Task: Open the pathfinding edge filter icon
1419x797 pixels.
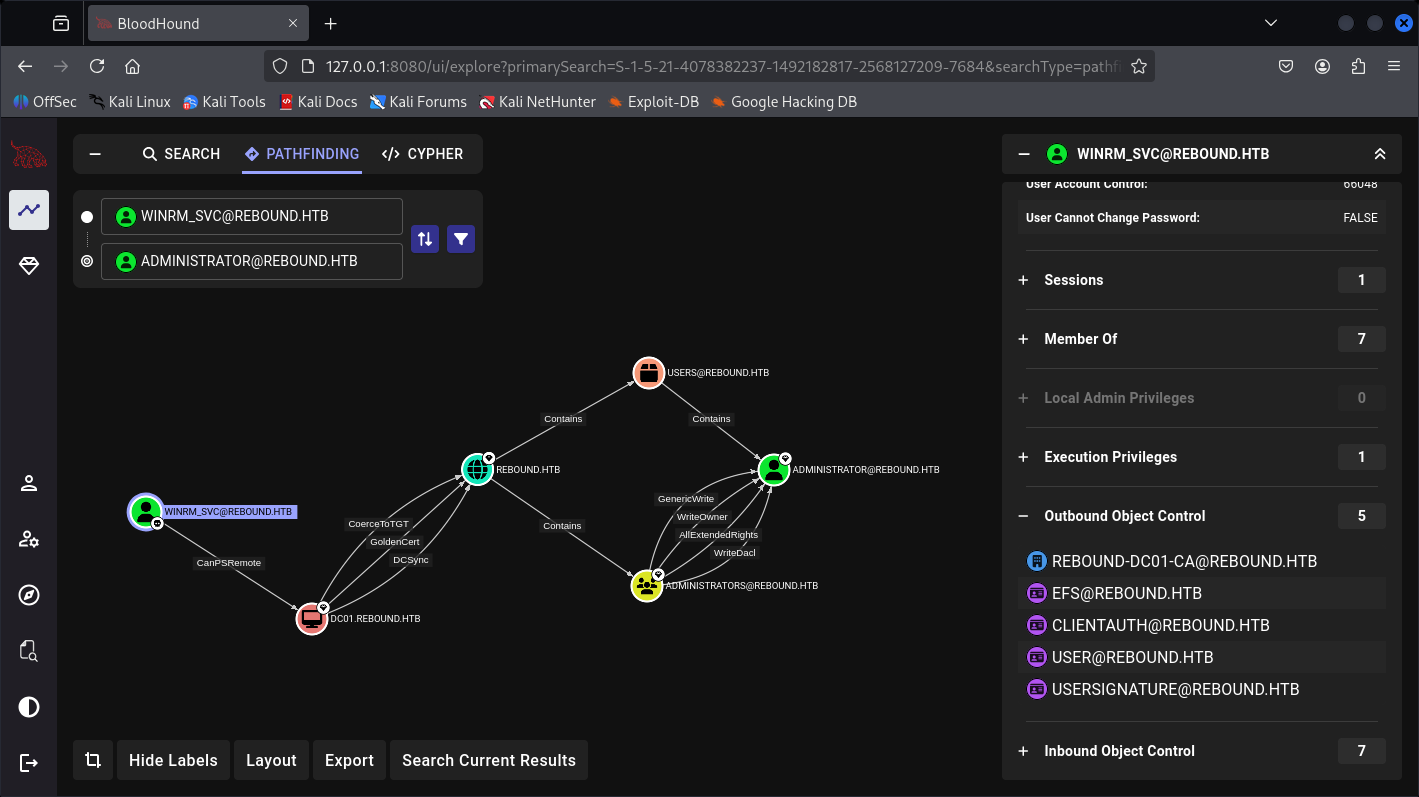Action: point(461,239)
